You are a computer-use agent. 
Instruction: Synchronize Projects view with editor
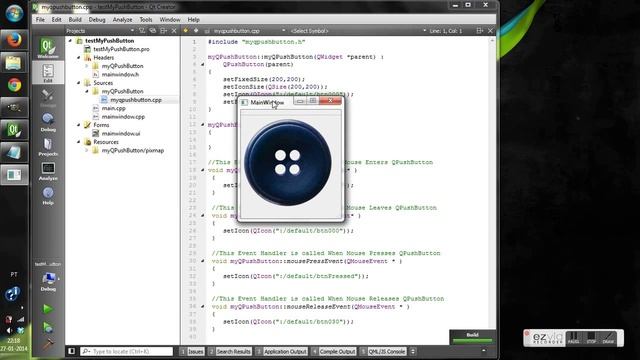153,31
